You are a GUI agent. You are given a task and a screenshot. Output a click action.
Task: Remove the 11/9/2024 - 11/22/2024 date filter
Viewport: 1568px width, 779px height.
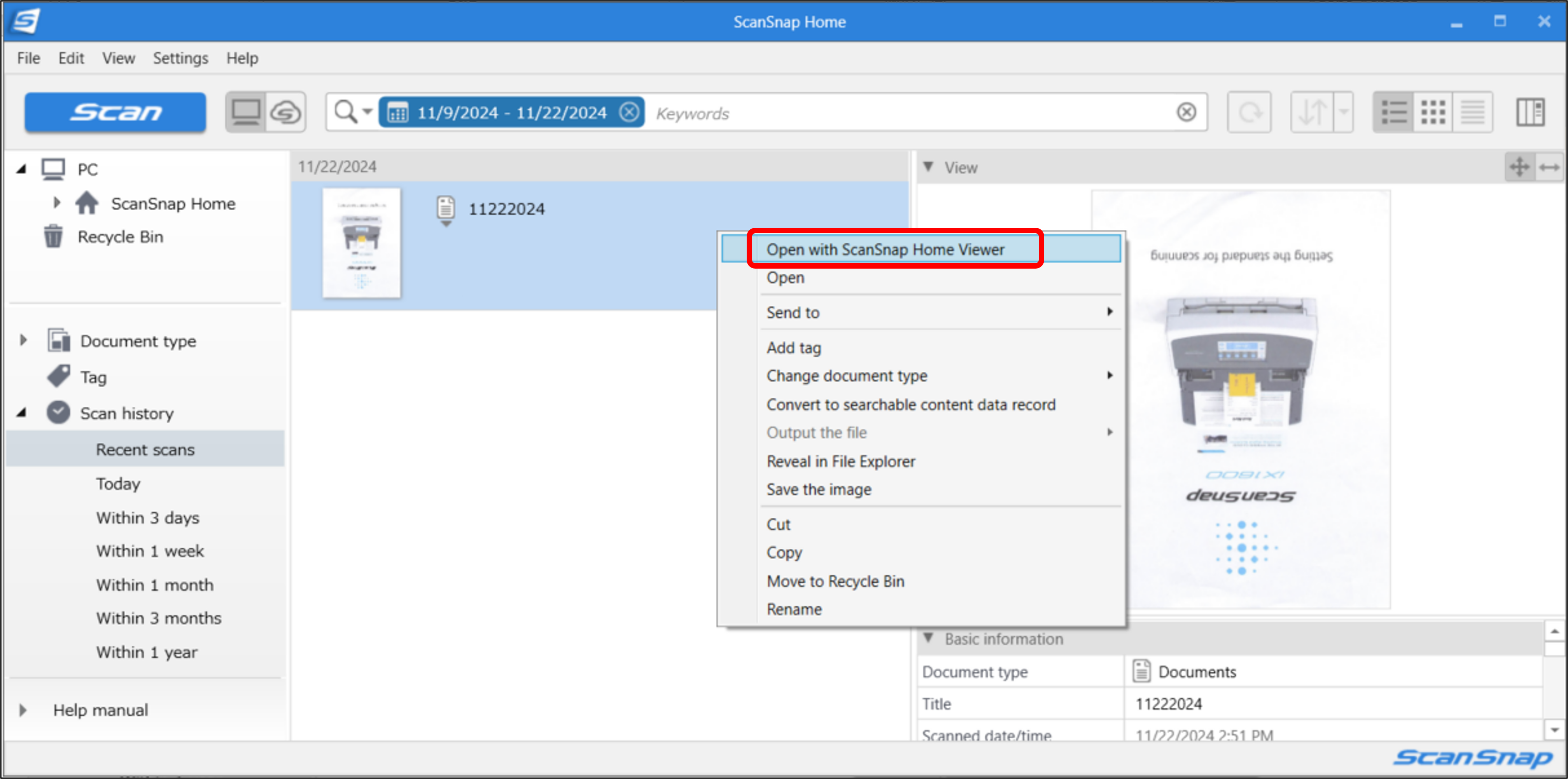tap(629, 112)
